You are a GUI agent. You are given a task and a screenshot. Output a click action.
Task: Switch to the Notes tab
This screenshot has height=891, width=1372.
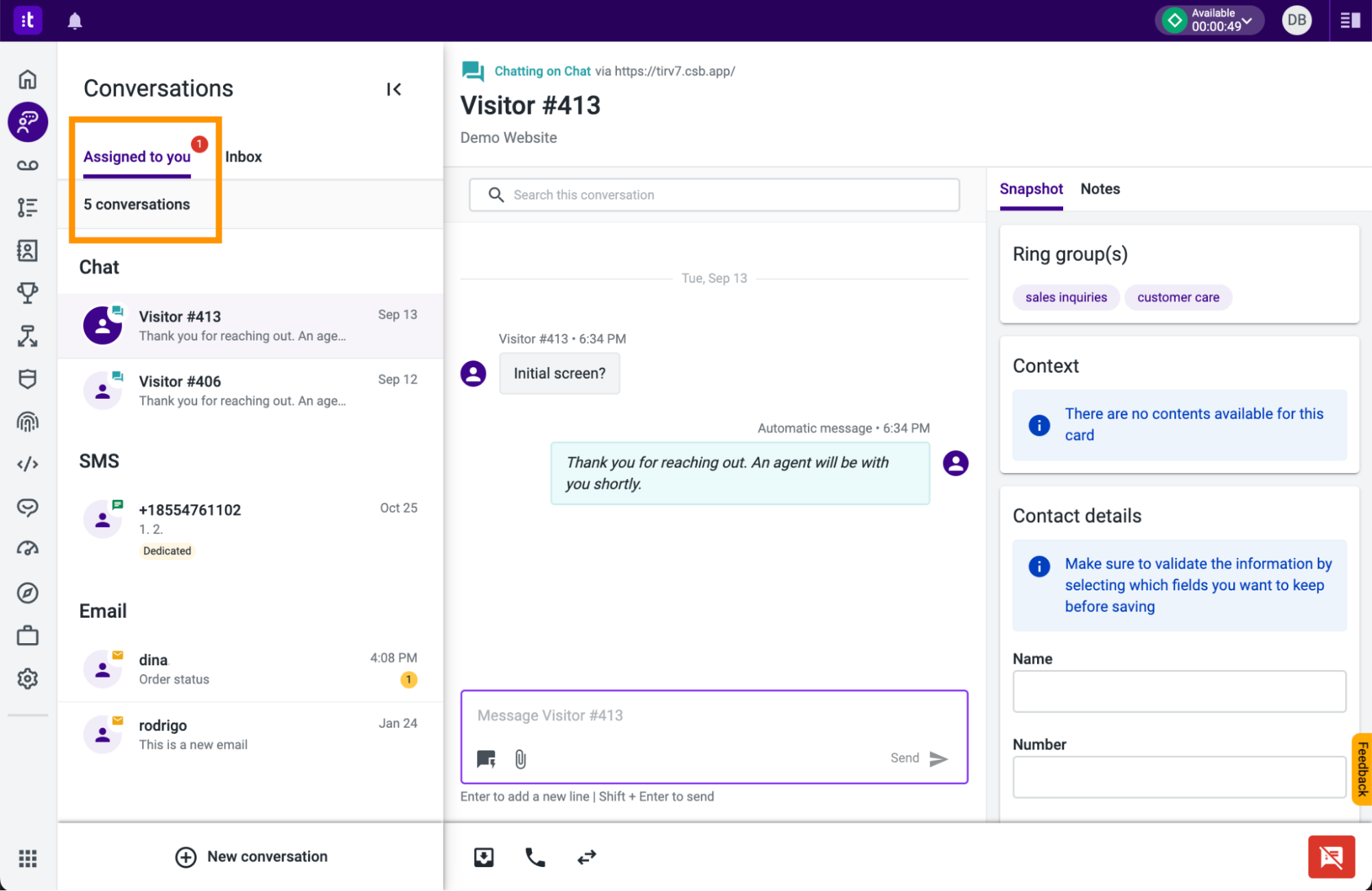[x=1100, y=189]
